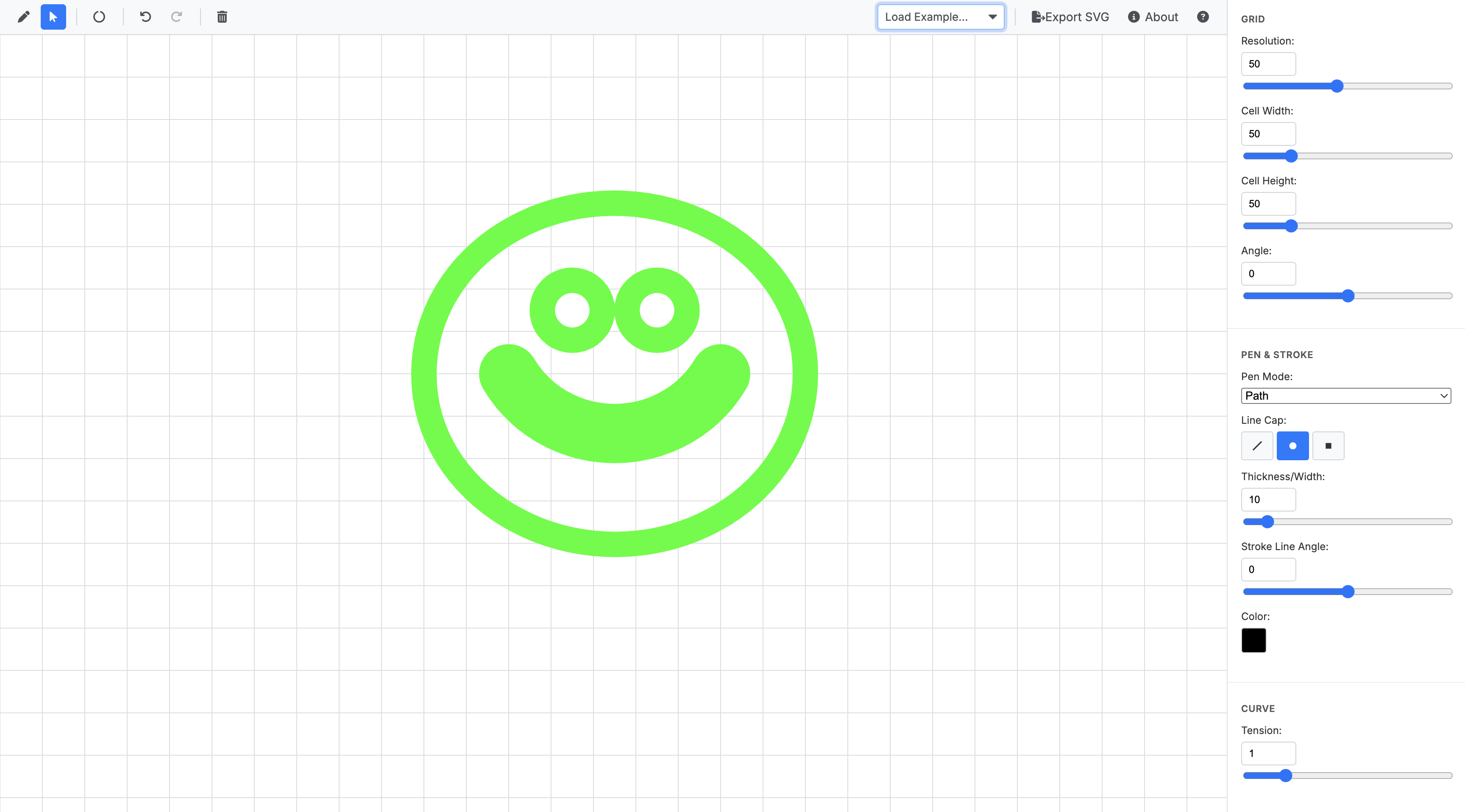Choose the round line cap
1465x812 pixels.
click(x=1292, y=446)
